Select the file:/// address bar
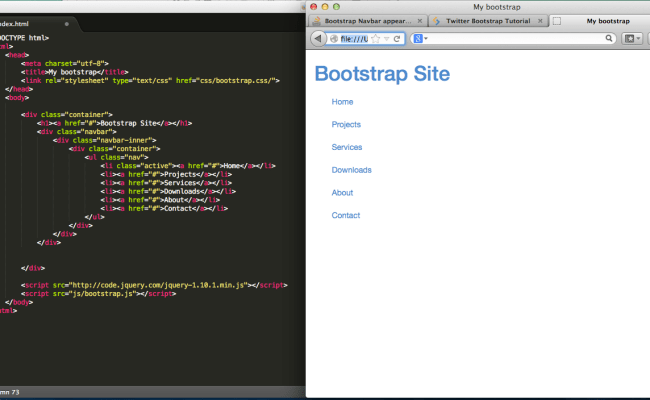This screenshot has height=400, width=650. (354, 39)
